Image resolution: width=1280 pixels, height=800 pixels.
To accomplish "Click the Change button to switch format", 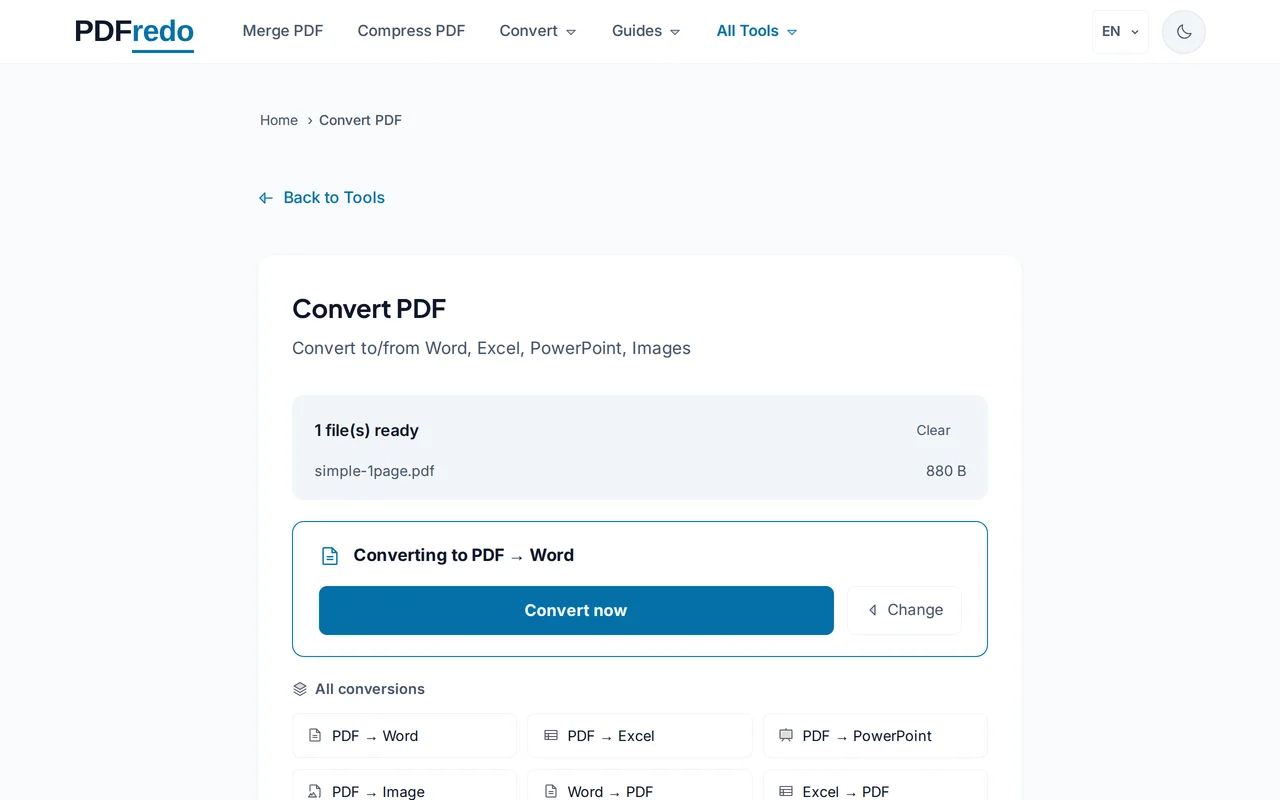I will tap(904, 610).
